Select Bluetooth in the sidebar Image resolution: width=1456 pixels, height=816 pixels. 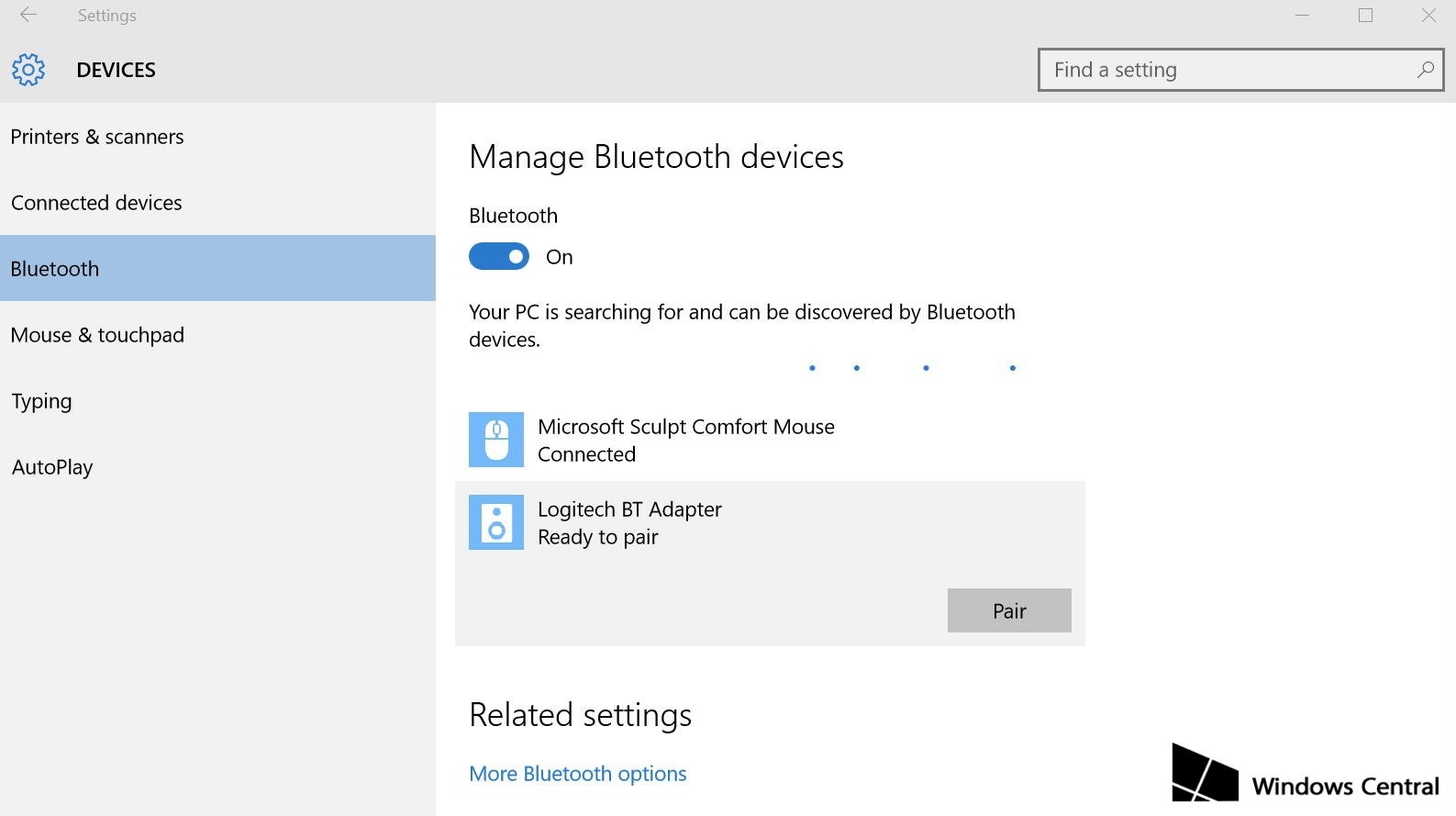pos(217,268)
